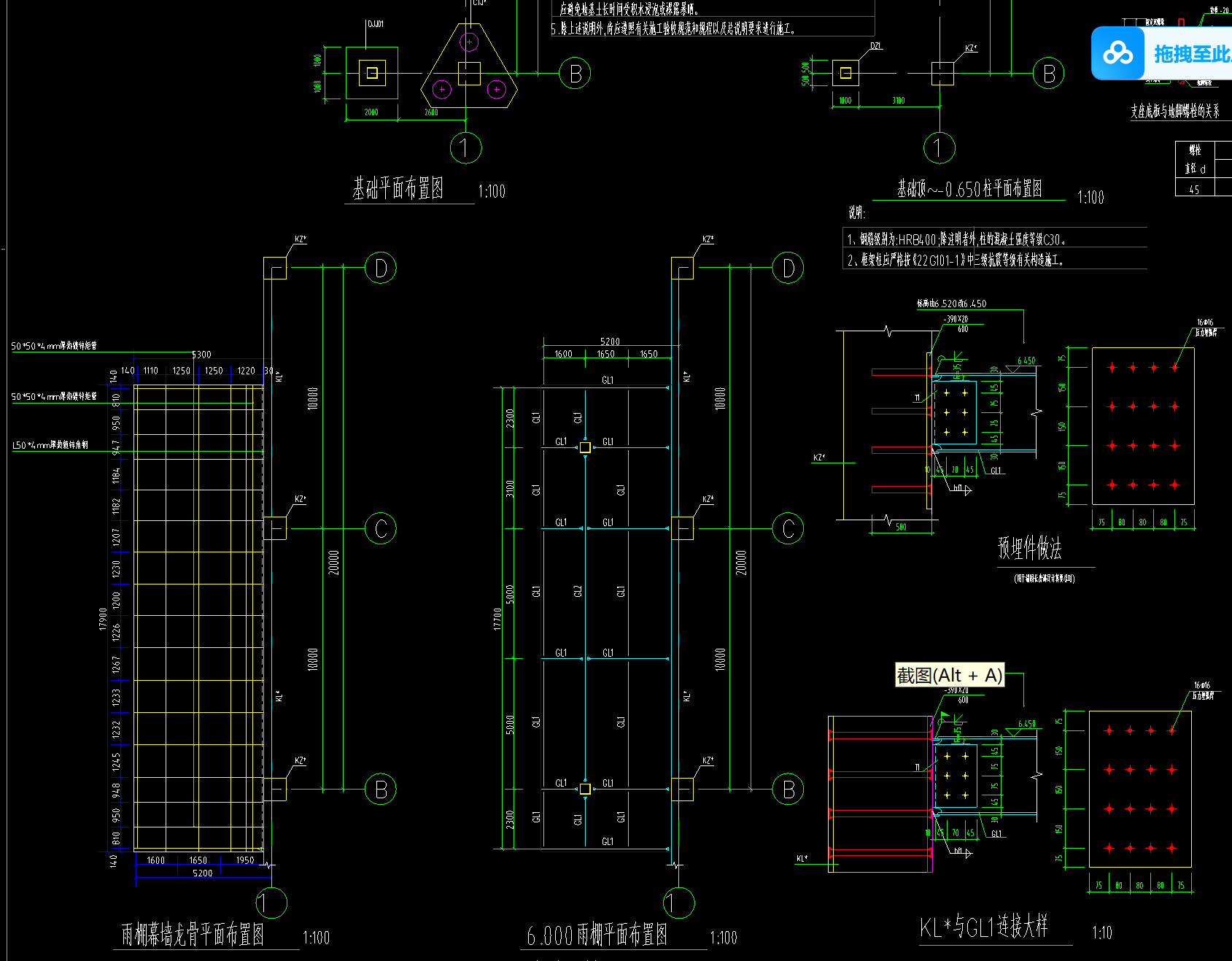Select the L50*4mm厚热镀锌角钢 annotation

[x=50, y=444]
